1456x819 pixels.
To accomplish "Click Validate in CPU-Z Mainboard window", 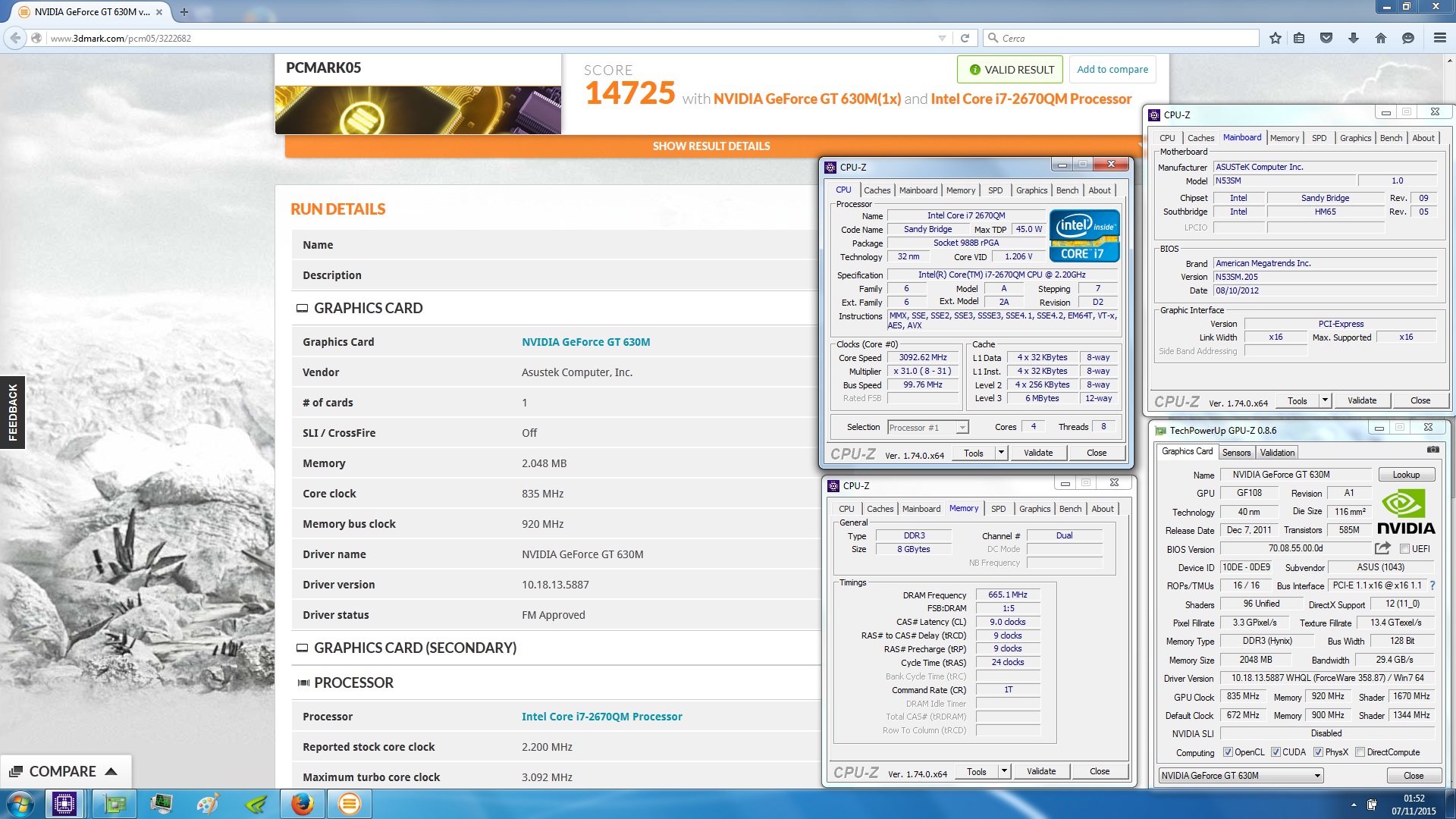I will 1362,400.
